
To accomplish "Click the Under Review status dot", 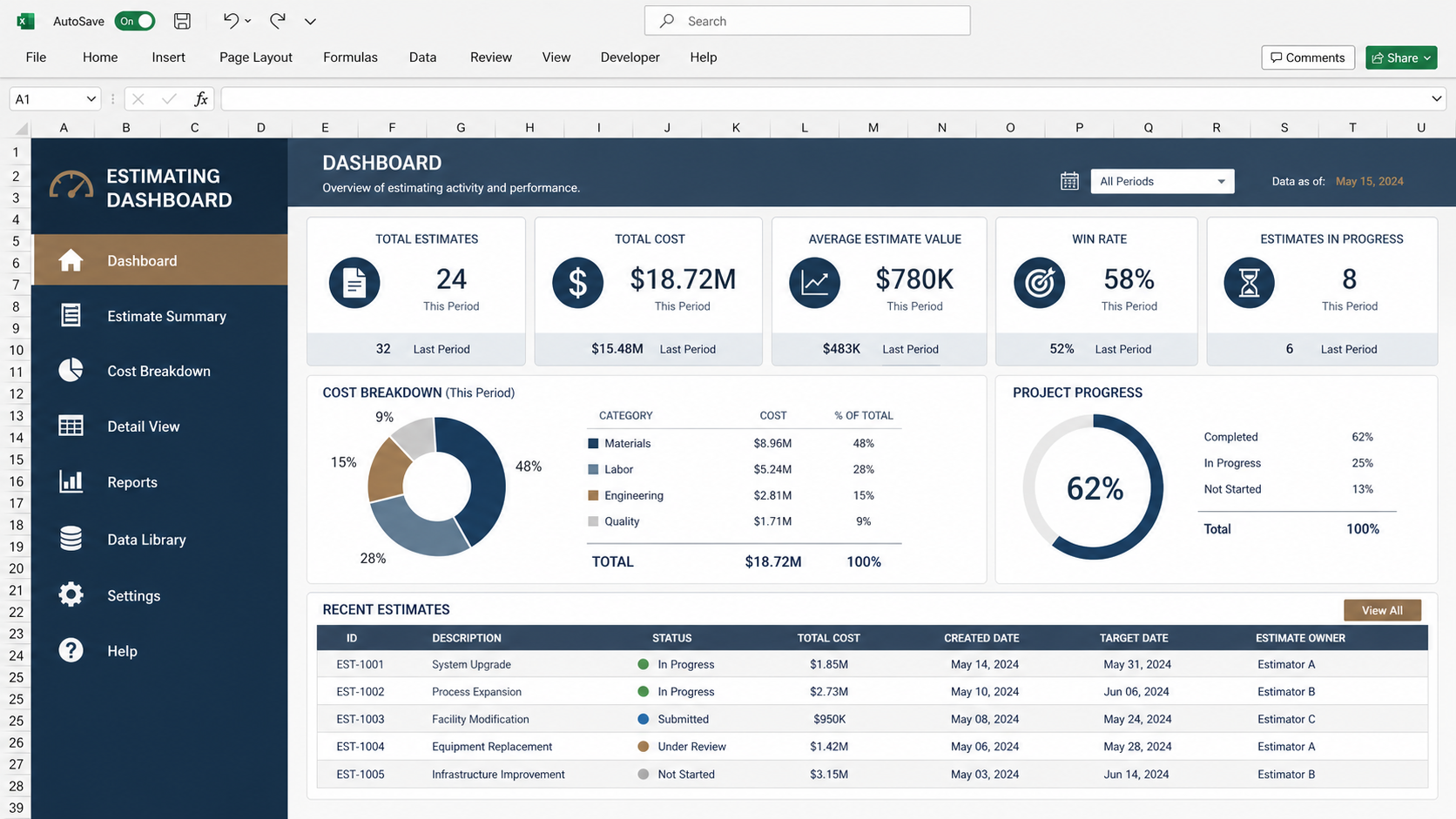I will coord(643,746).
